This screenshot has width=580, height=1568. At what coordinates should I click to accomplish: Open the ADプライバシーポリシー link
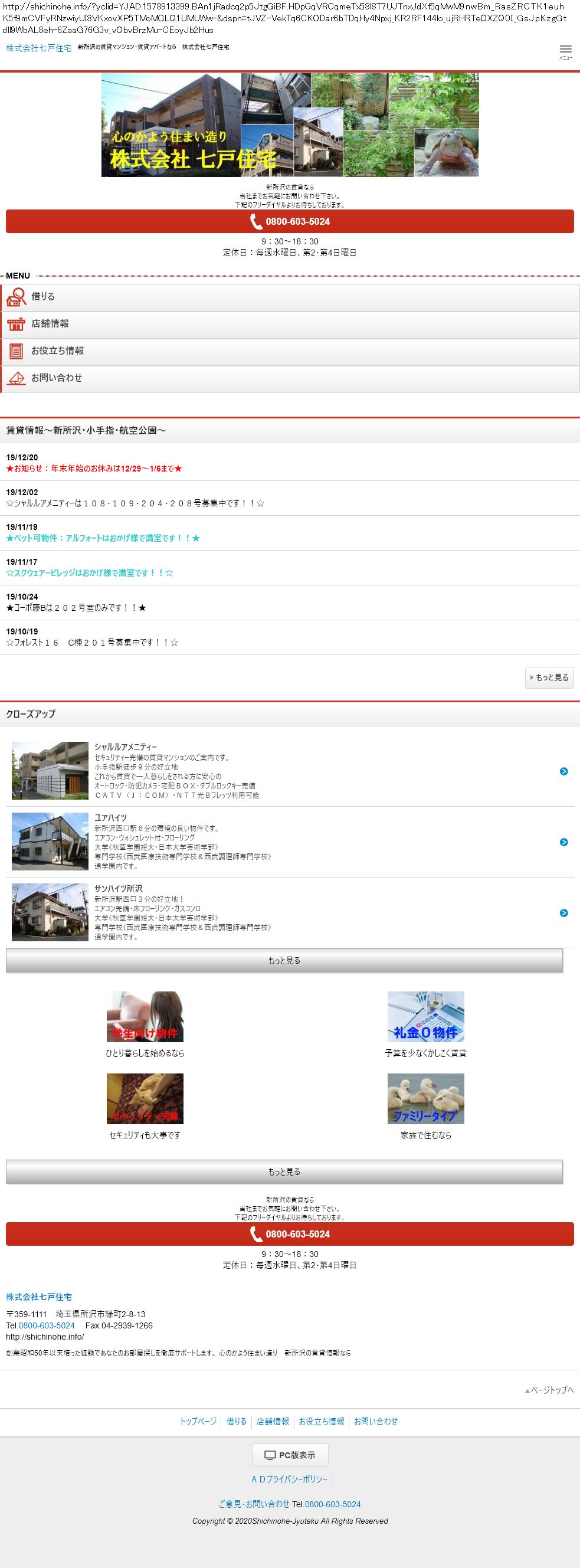(290, 1479)
